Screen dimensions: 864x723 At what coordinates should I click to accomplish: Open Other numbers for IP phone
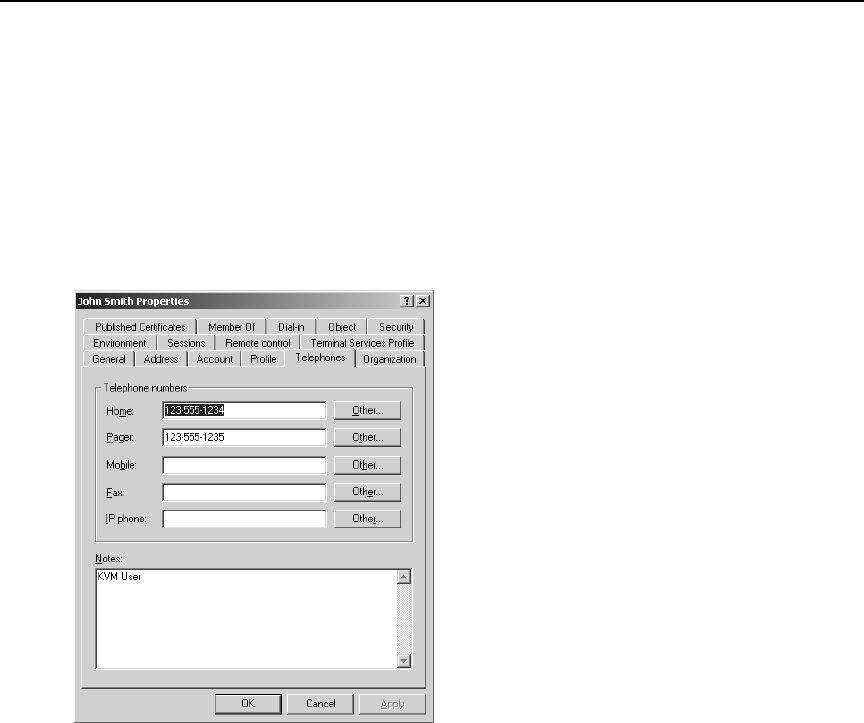coord(368,519)
